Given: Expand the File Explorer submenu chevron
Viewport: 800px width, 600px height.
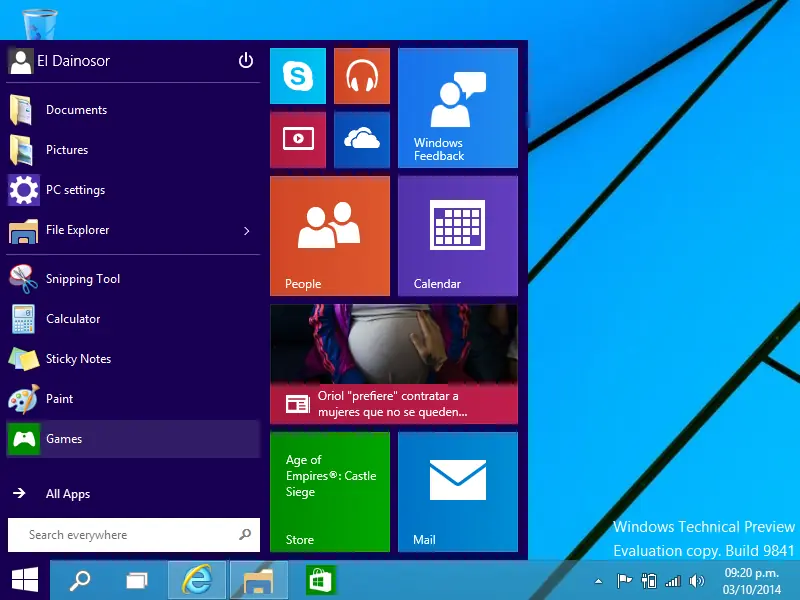Looking at the screenshot, I should coord(246,231).
